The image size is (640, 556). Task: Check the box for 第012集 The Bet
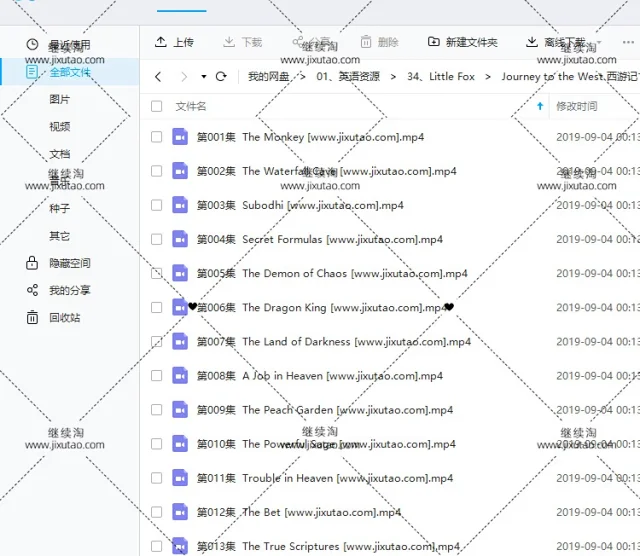coord(156,512)
